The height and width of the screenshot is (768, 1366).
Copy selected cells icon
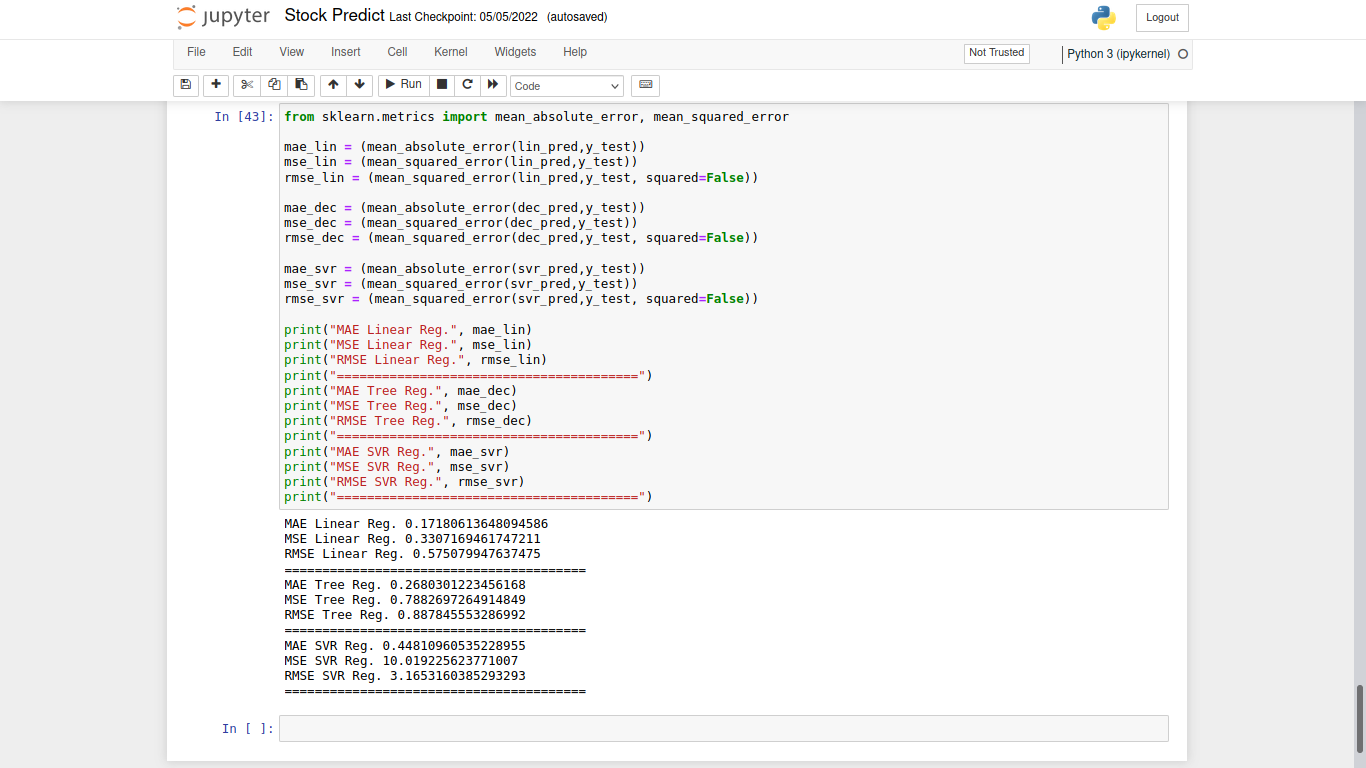tap(274, 85)
